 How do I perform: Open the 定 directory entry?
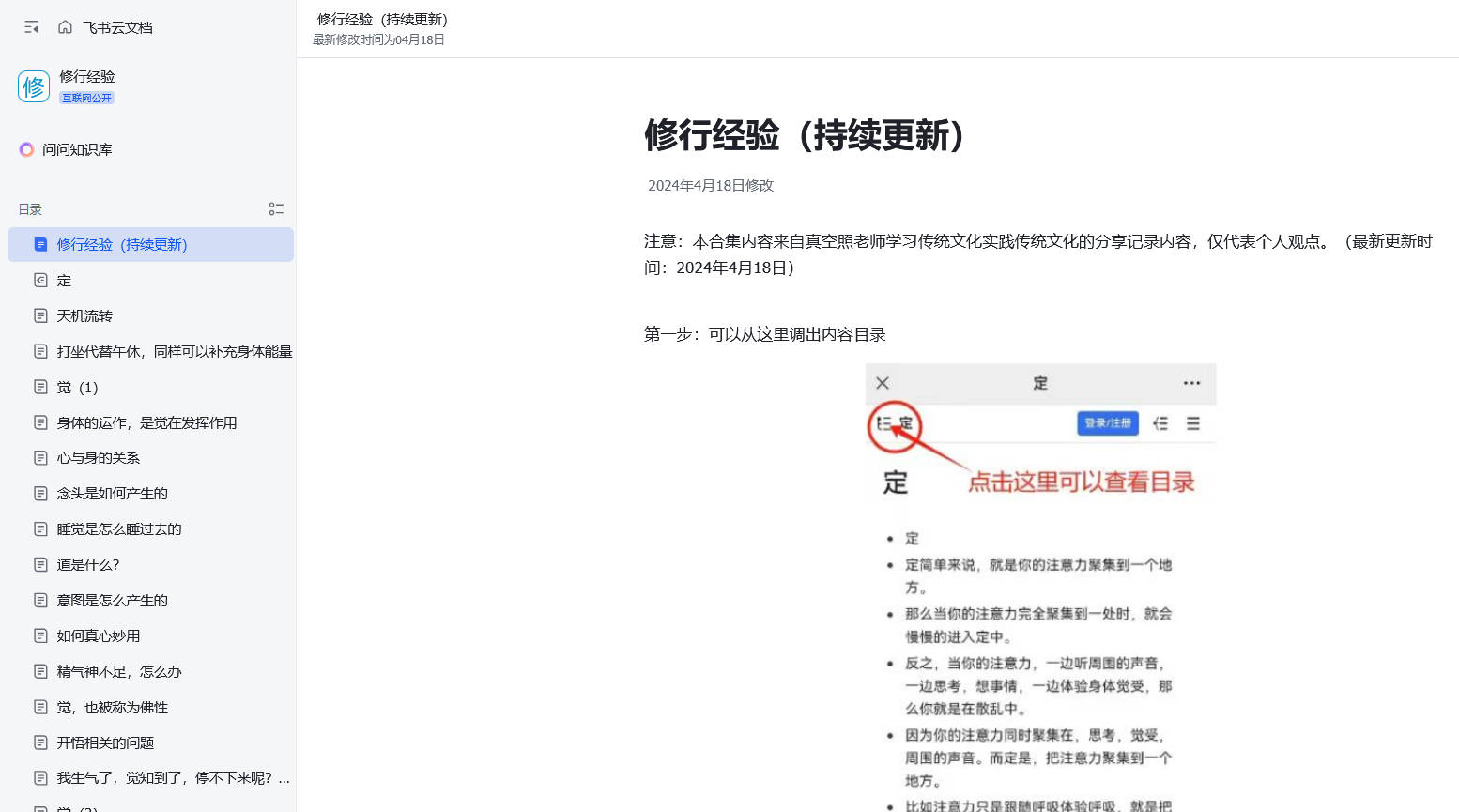pos(150,280)
